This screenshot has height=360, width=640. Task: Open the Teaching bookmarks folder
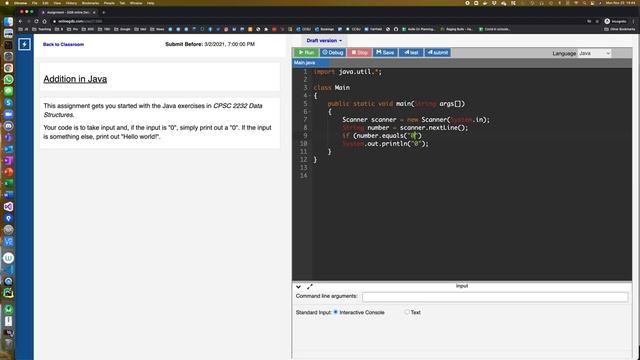[42, 29]
